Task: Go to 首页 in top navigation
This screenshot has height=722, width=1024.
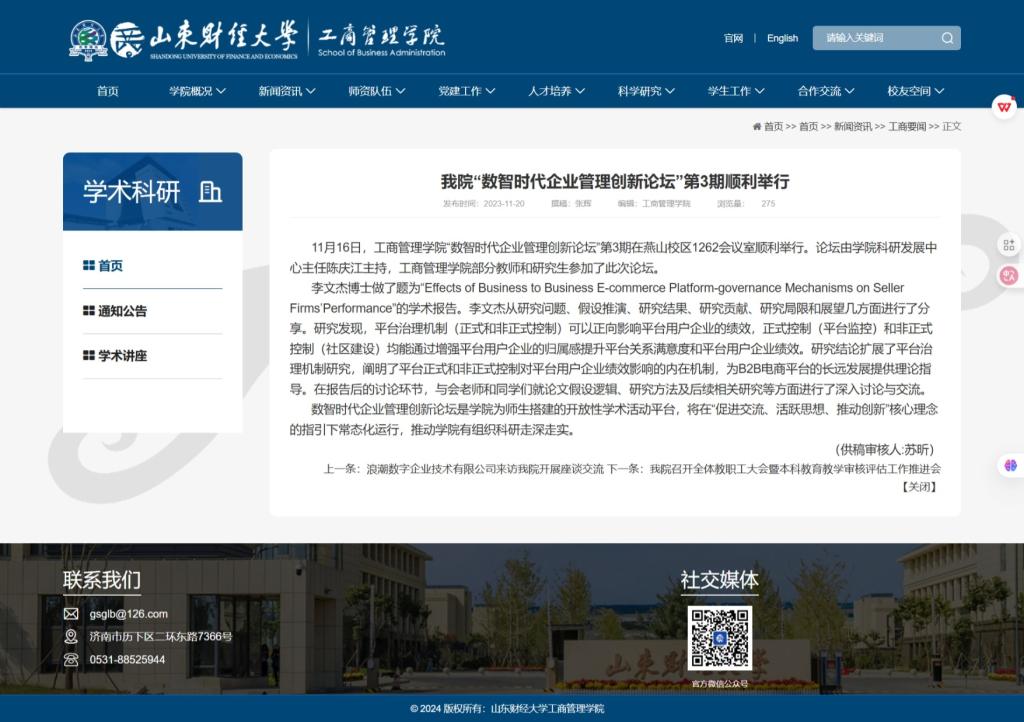Action: pos(108,91)
